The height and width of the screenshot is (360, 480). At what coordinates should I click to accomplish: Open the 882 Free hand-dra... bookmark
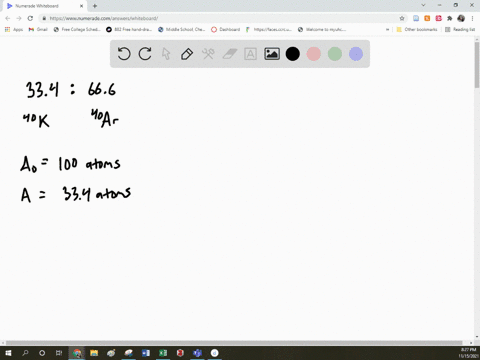(129, 29)
